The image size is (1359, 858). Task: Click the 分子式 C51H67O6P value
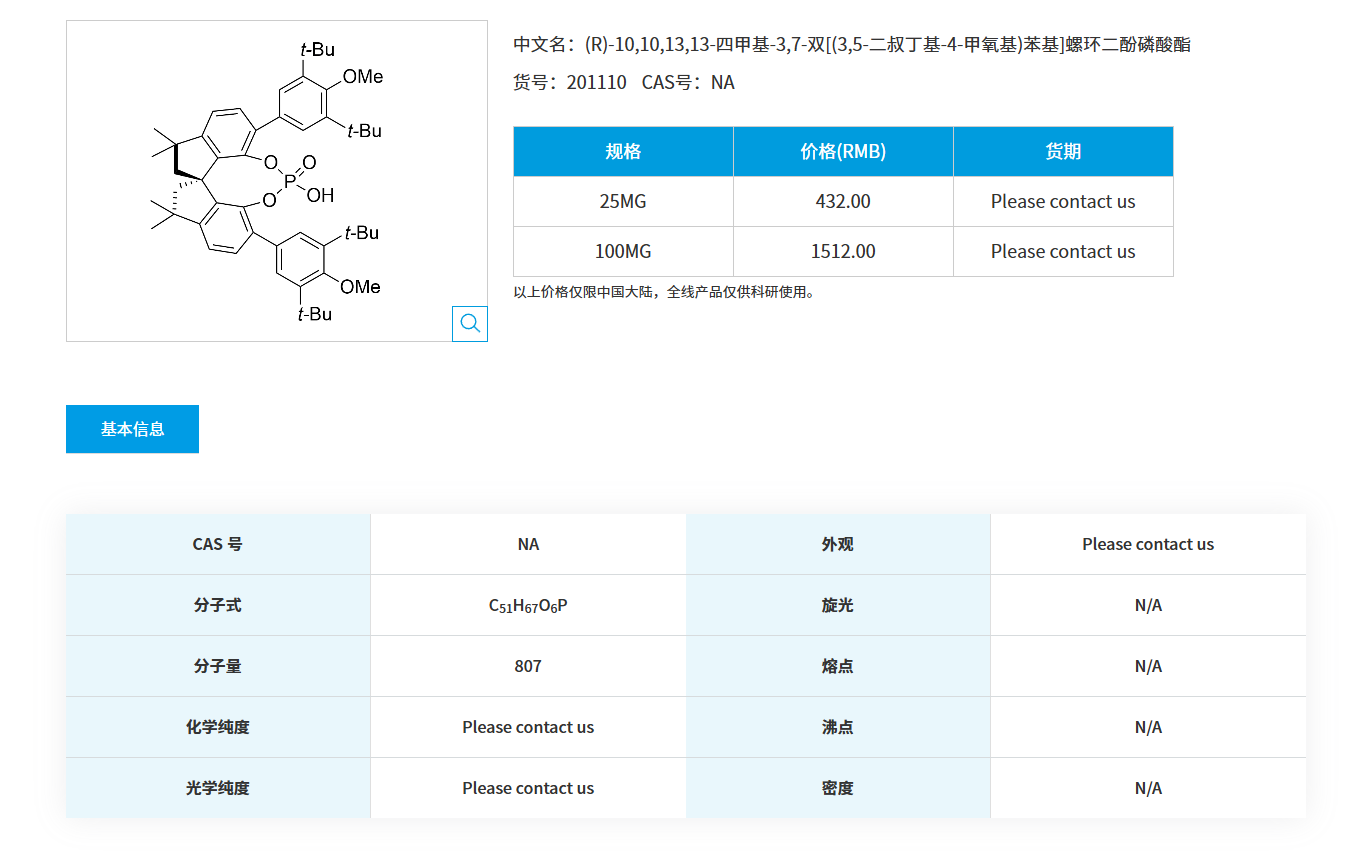(528, 604)
